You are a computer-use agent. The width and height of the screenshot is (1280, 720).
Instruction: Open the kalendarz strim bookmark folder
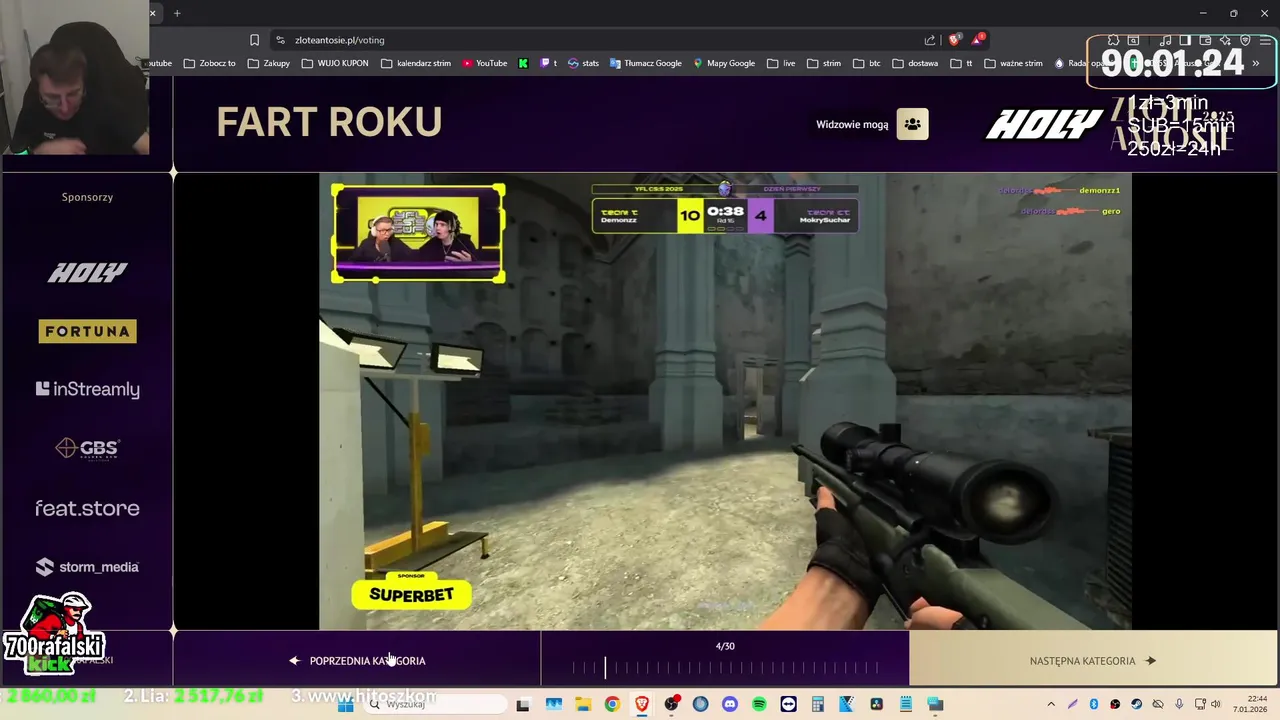click(x=416, y=63)
